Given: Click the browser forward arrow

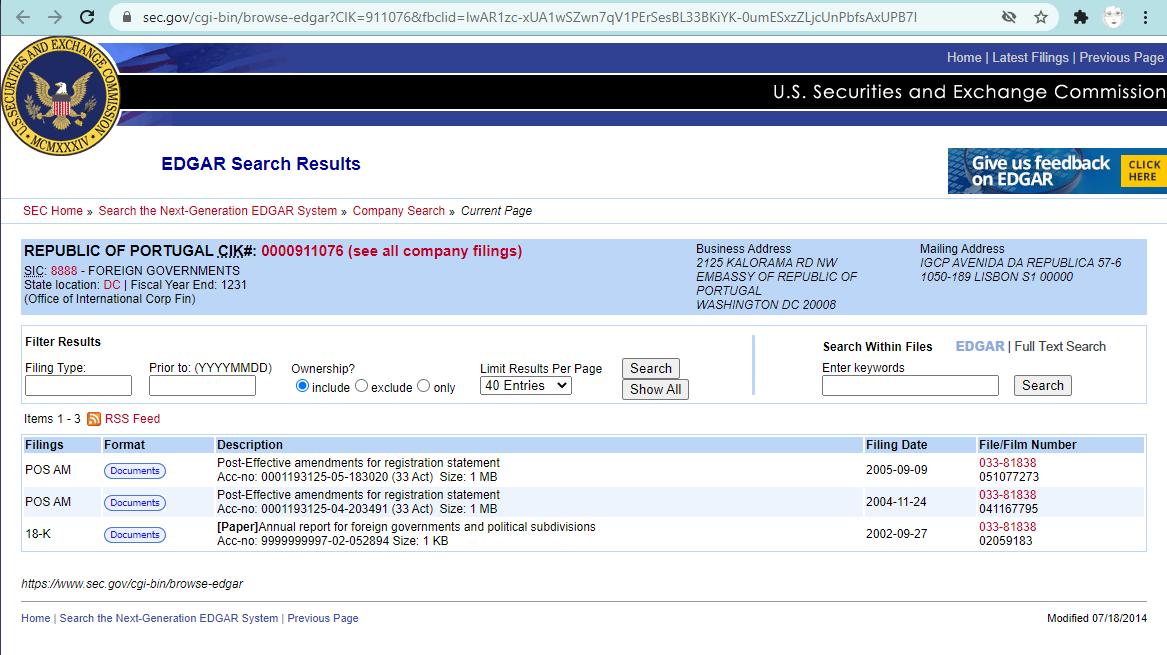Looking at the screenshot, I should pyautogui.click(x=55, y=17).
